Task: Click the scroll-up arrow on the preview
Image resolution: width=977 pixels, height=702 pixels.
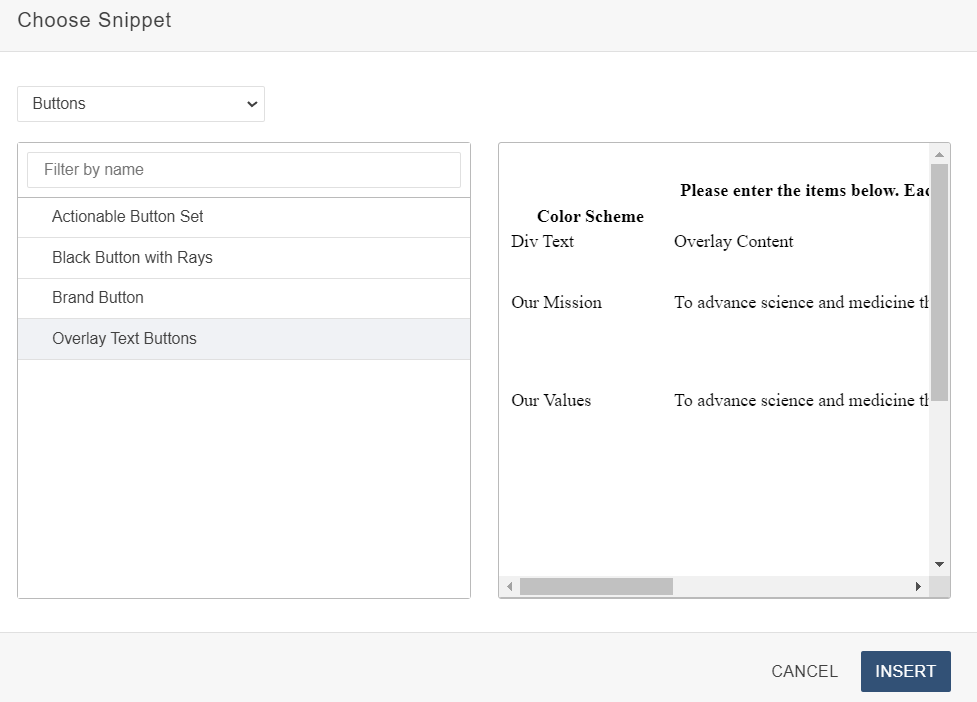Action: (940, 153)
